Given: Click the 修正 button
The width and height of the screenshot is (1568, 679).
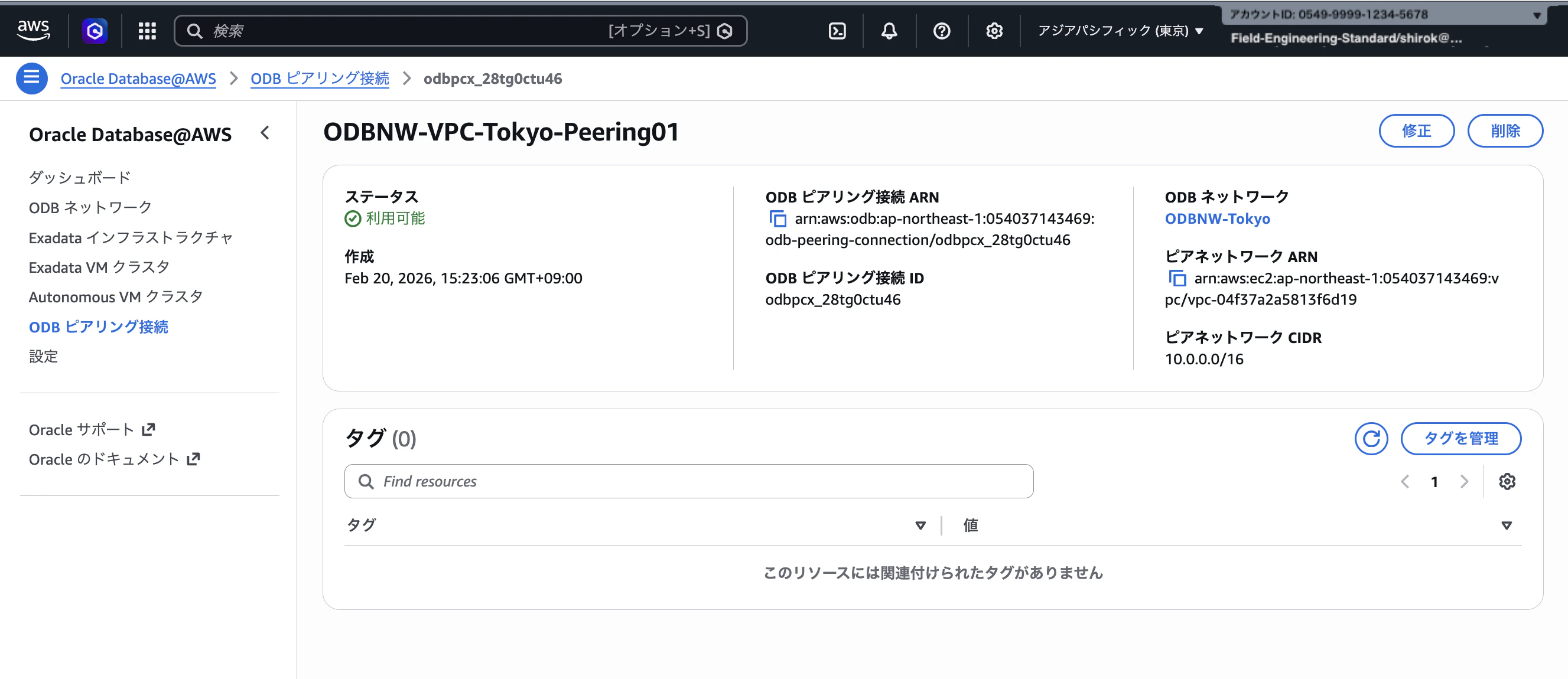Looking at the screenshot, I should click(1416, 130).
